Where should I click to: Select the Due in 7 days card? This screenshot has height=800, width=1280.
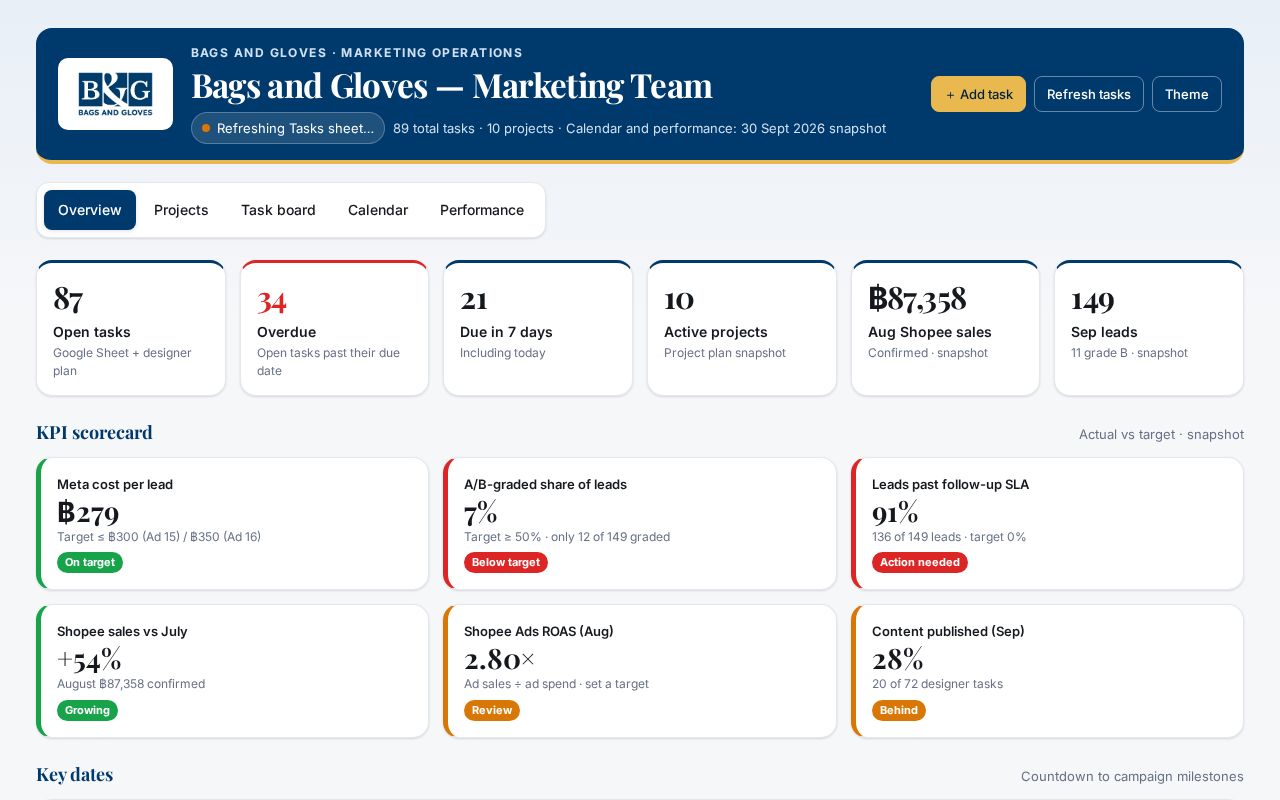[x=538, y=328]
